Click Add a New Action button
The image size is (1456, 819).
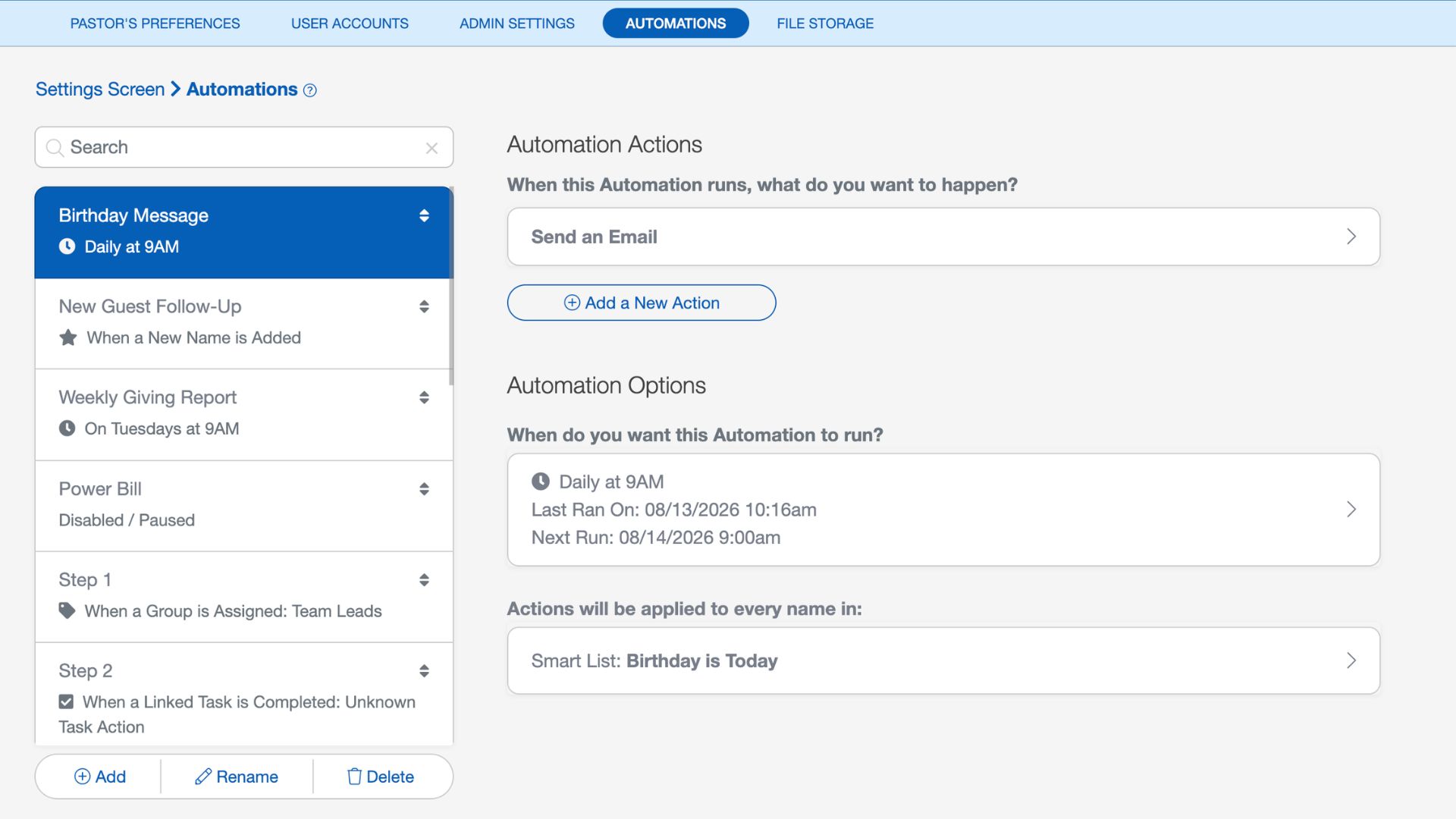642,303
